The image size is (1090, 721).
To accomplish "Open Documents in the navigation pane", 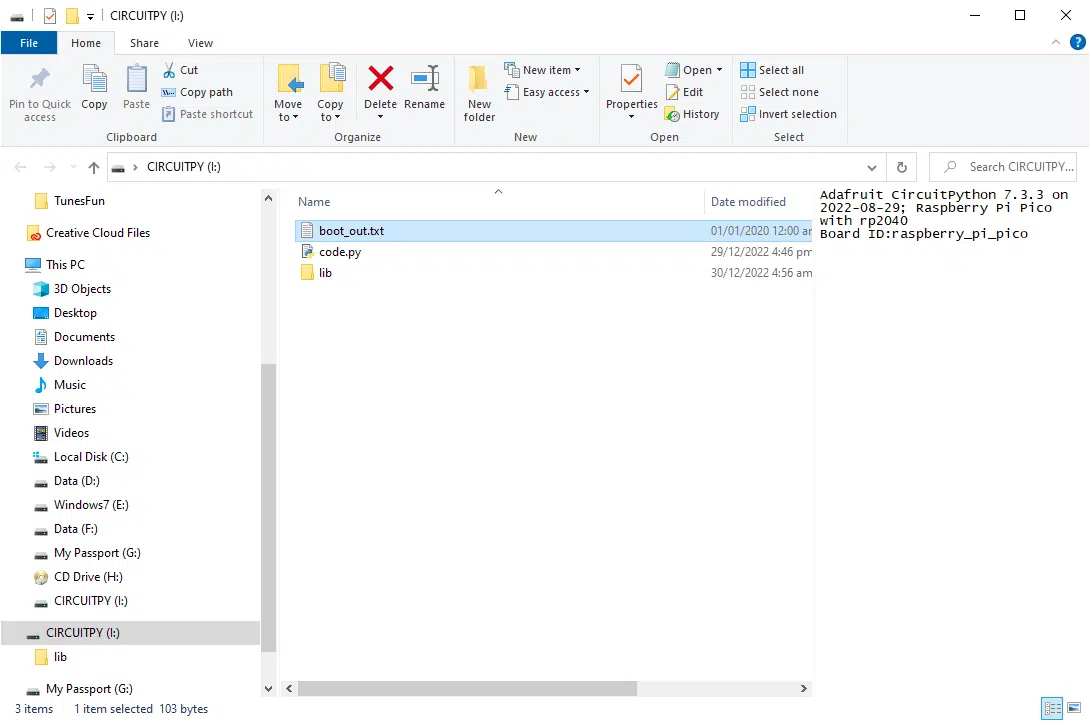I will click(74, 337).
